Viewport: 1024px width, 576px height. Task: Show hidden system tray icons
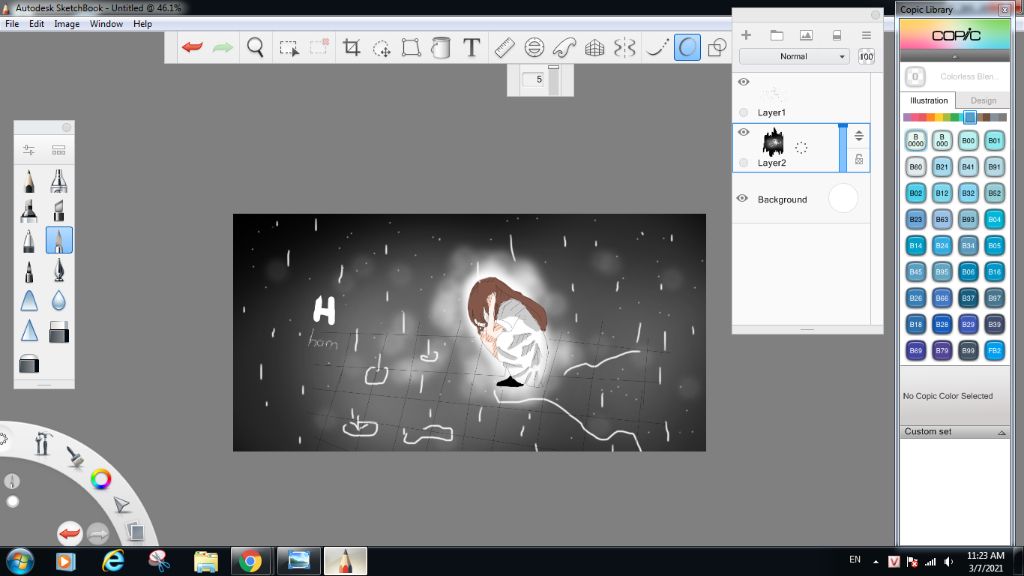[x=876, y=562]
